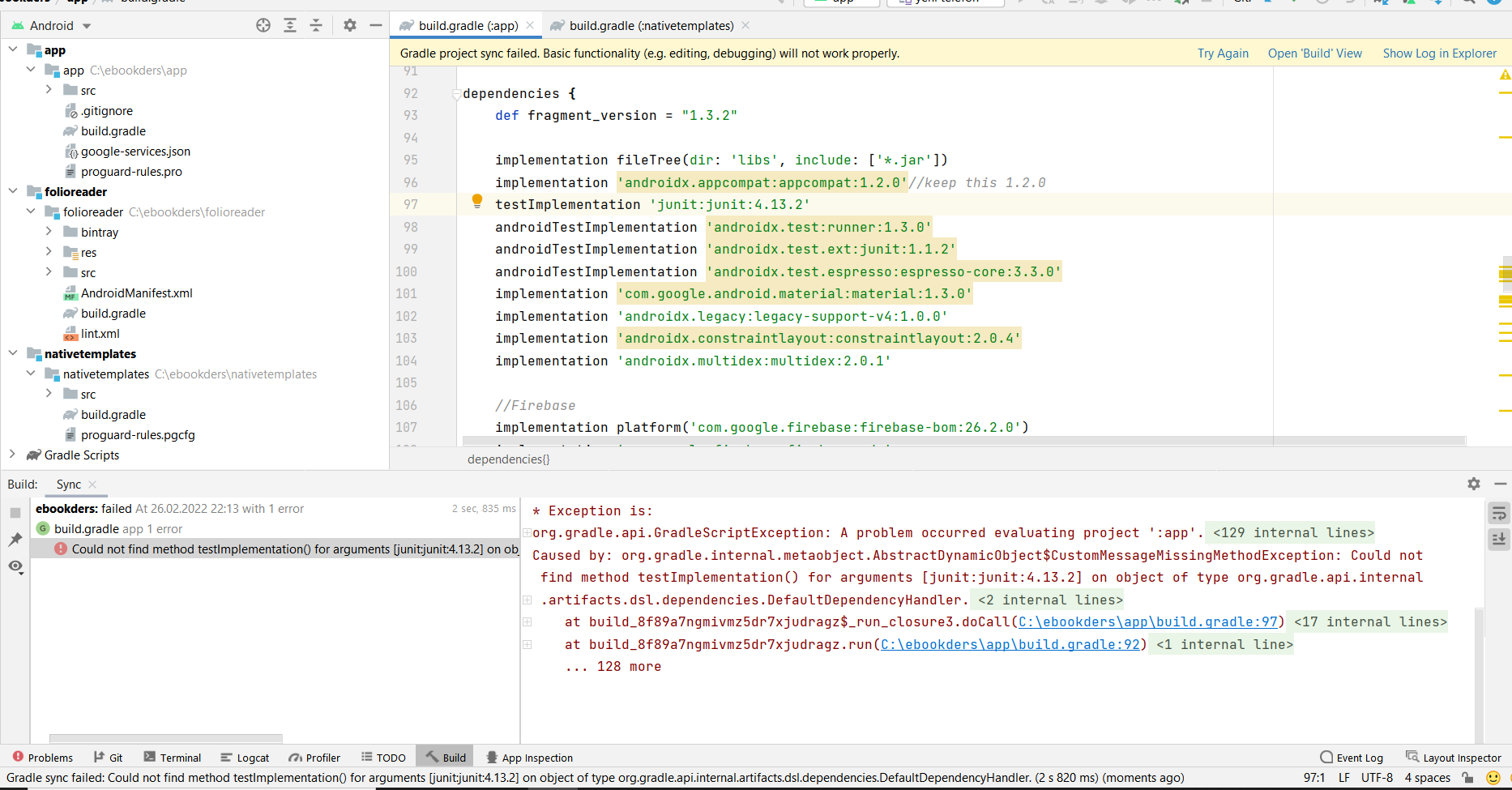Screen dimensions: 1512x790
Task: Open the Android project view dropdown
Action: coord(50,25)
